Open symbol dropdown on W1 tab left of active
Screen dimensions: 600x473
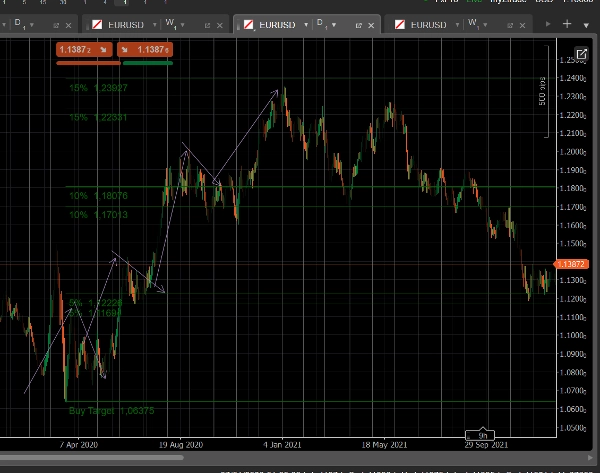155,25
